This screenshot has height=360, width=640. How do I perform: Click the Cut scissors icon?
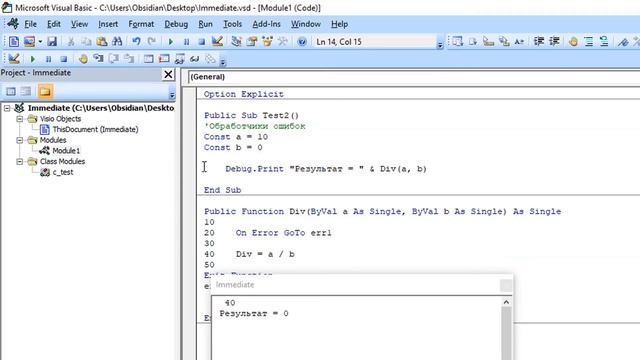(x=71, y=42)
